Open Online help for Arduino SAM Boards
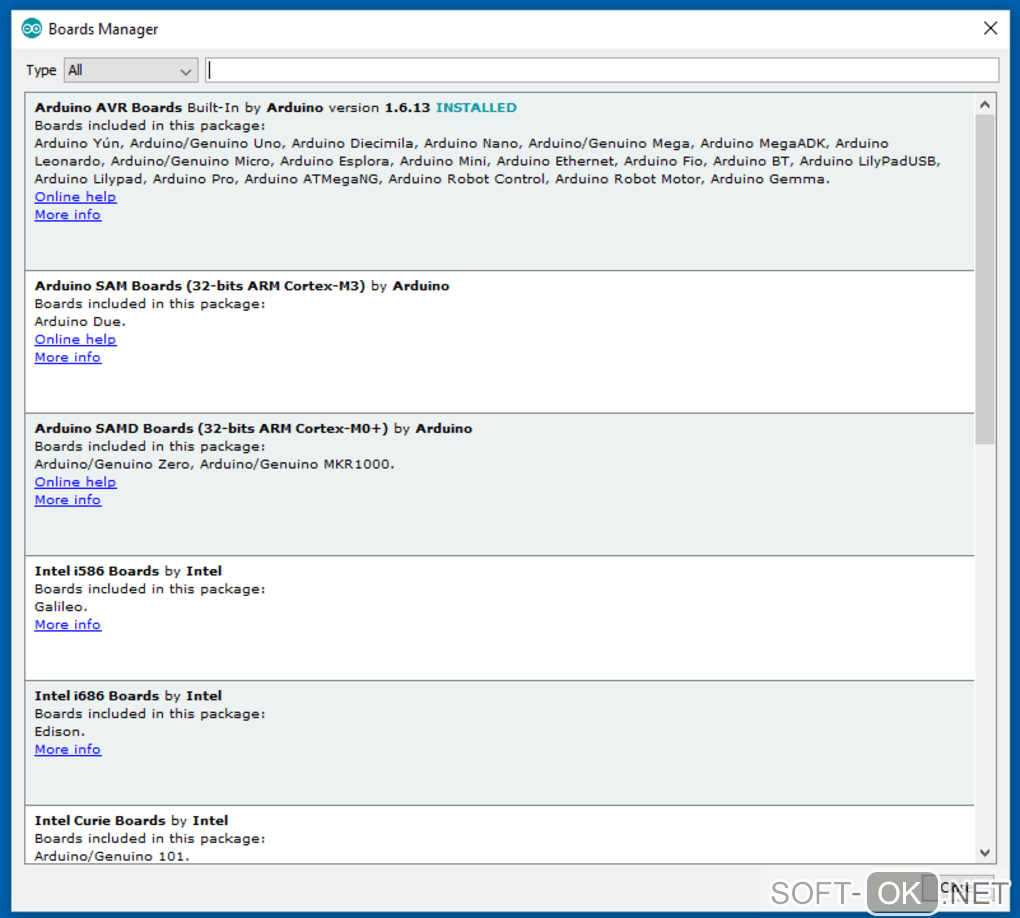Image resolution: width=1020 pixels, height=918 pixels. (x=75, y=339)
